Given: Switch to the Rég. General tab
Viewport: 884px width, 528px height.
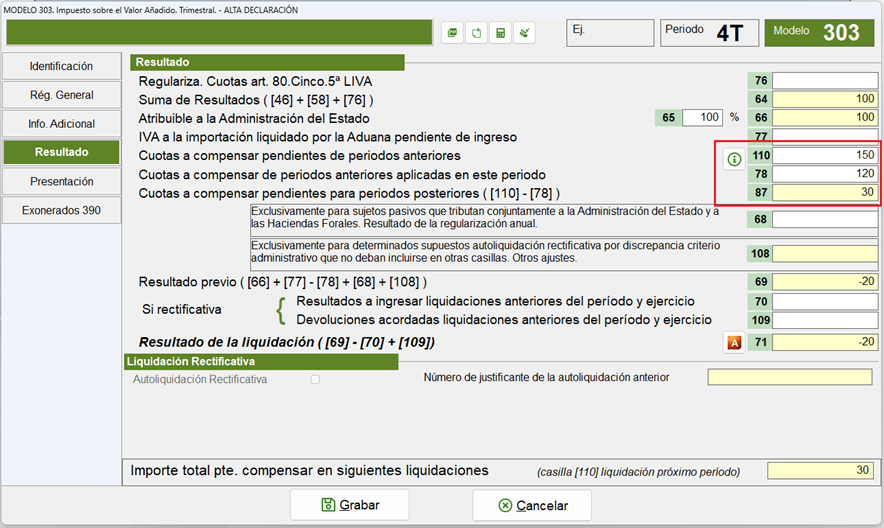Looking at the screenshot, I should point(61,95).
